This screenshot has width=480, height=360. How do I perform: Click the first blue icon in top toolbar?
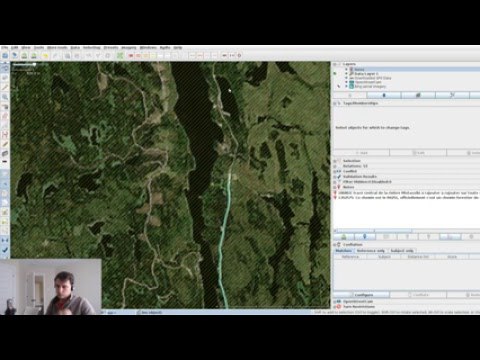click(x=5, y=55)
